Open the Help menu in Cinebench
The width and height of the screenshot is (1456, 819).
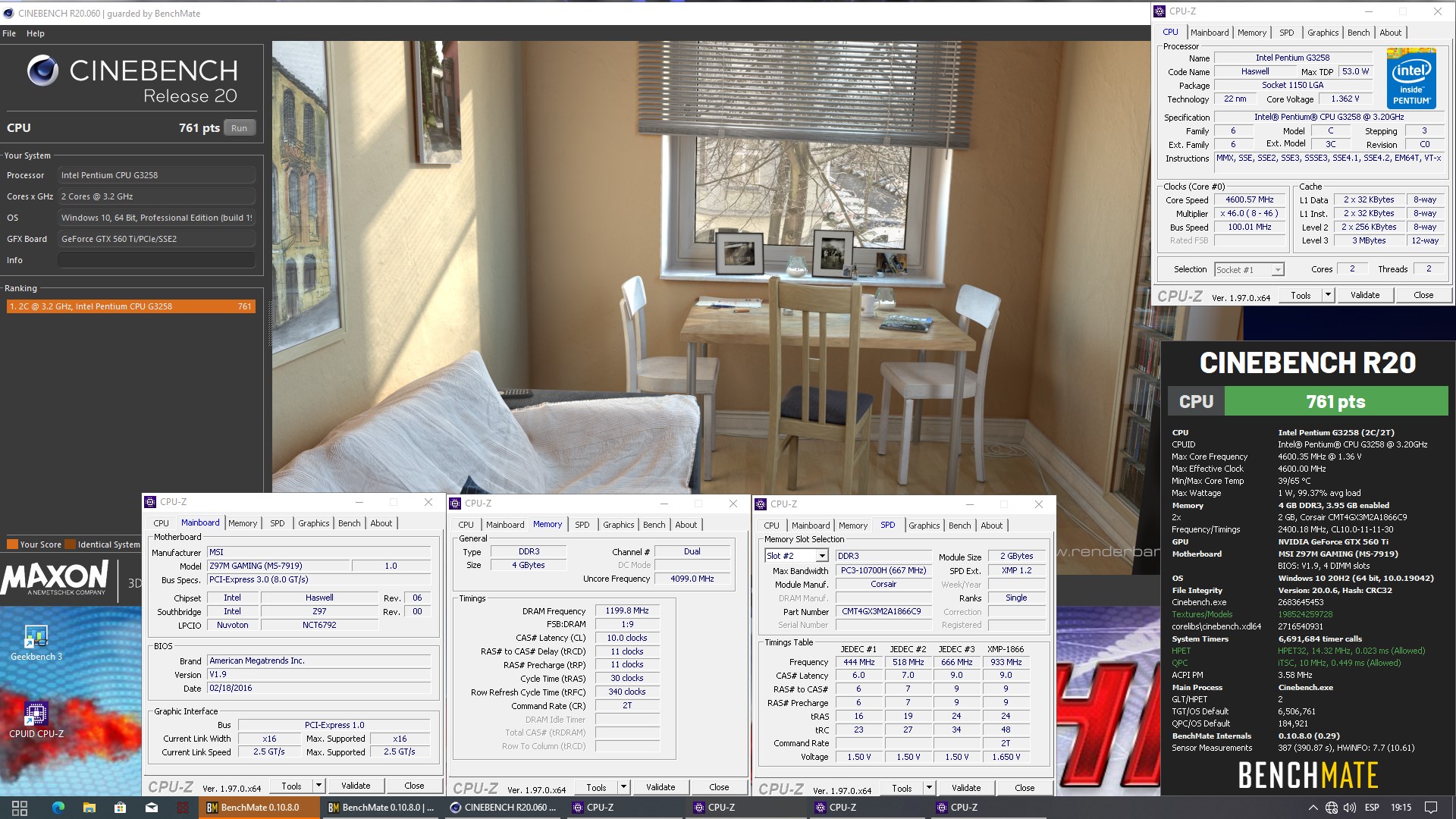point(36,33)
